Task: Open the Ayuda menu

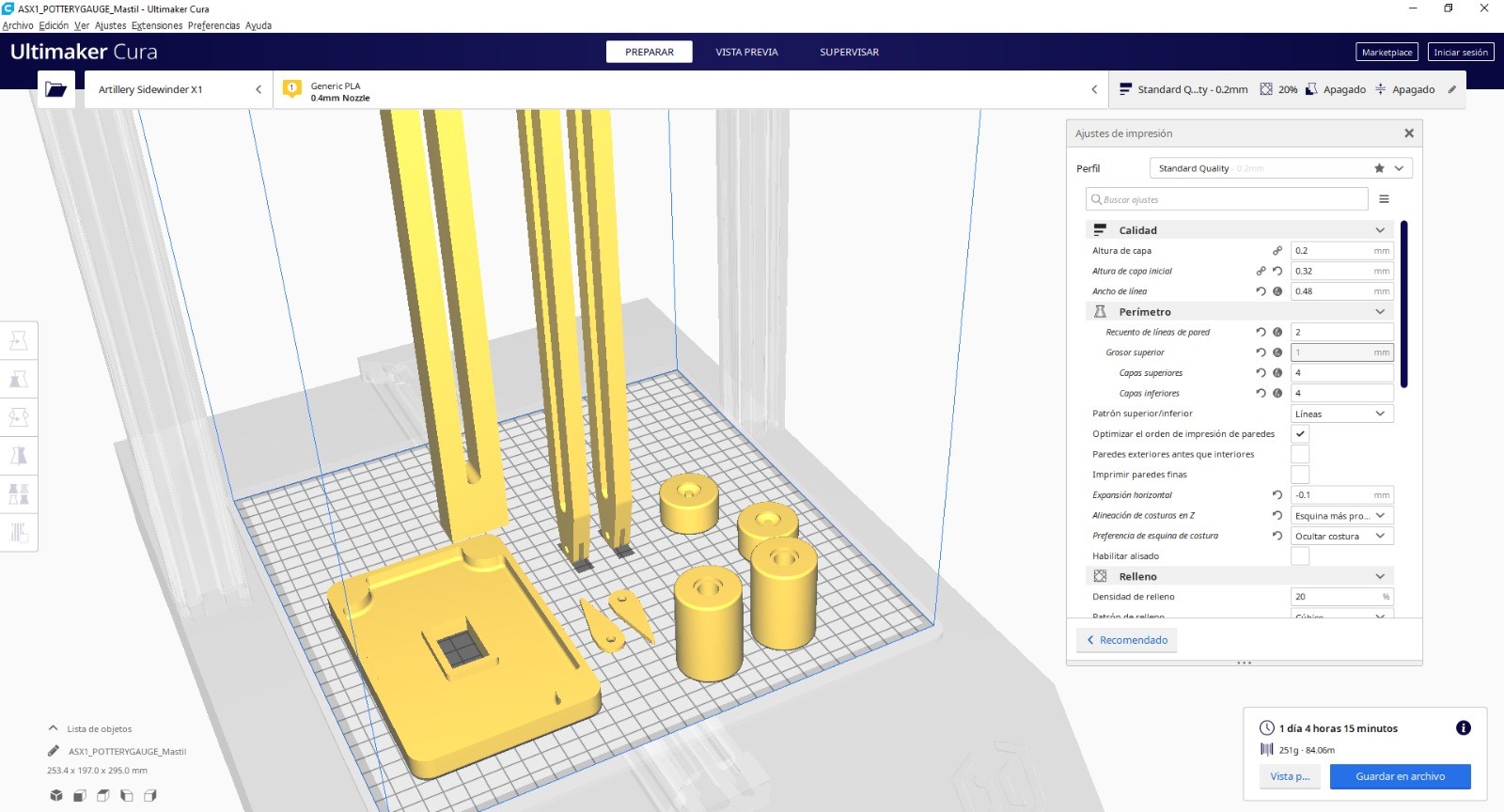Action: tap(258, 25)
